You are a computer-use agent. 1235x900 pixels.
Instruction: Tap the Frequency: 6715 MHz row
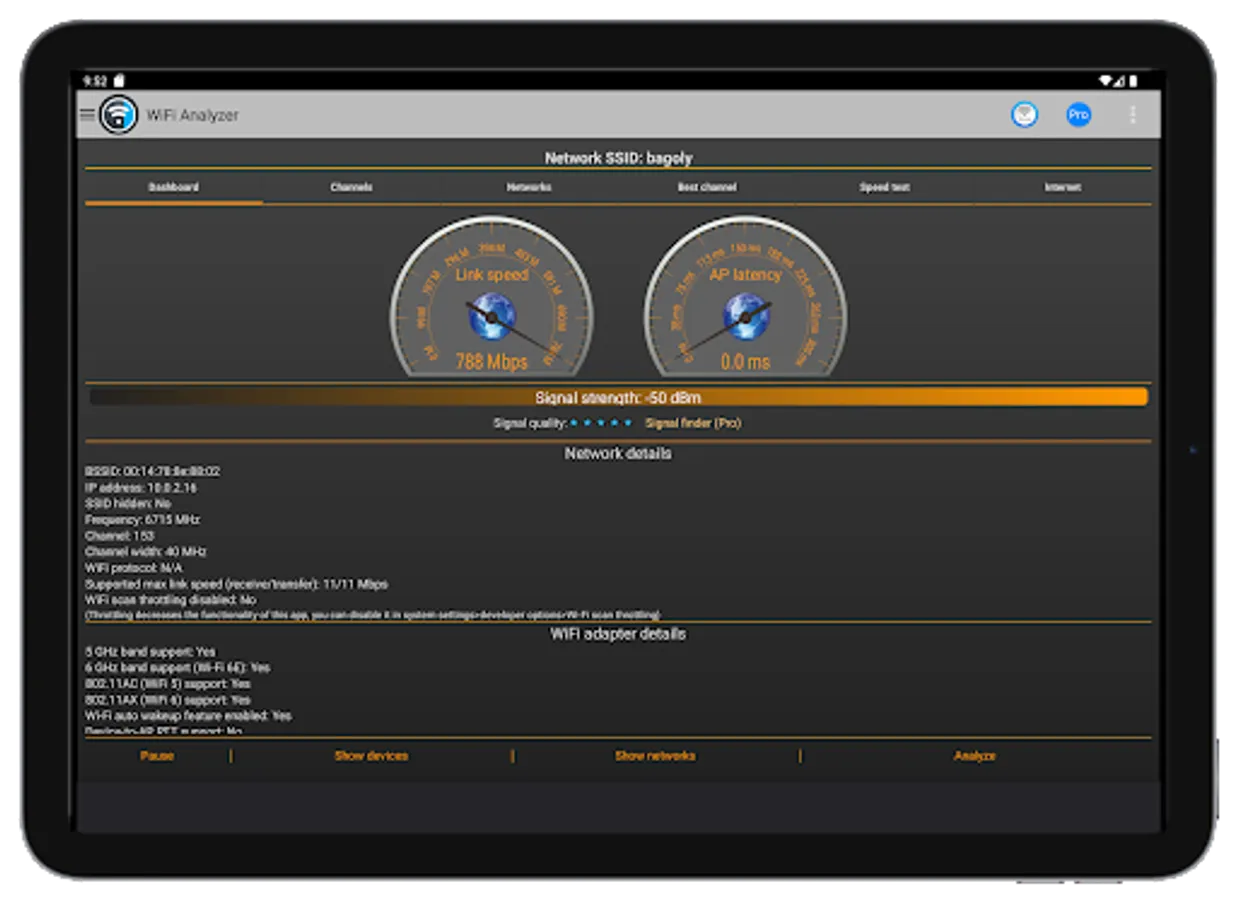pyautogui.click(x=143, y=519)
